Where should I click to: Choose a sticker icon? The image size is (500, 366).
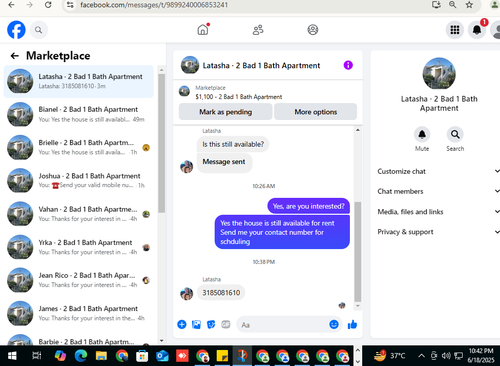(x=211, y=324)
